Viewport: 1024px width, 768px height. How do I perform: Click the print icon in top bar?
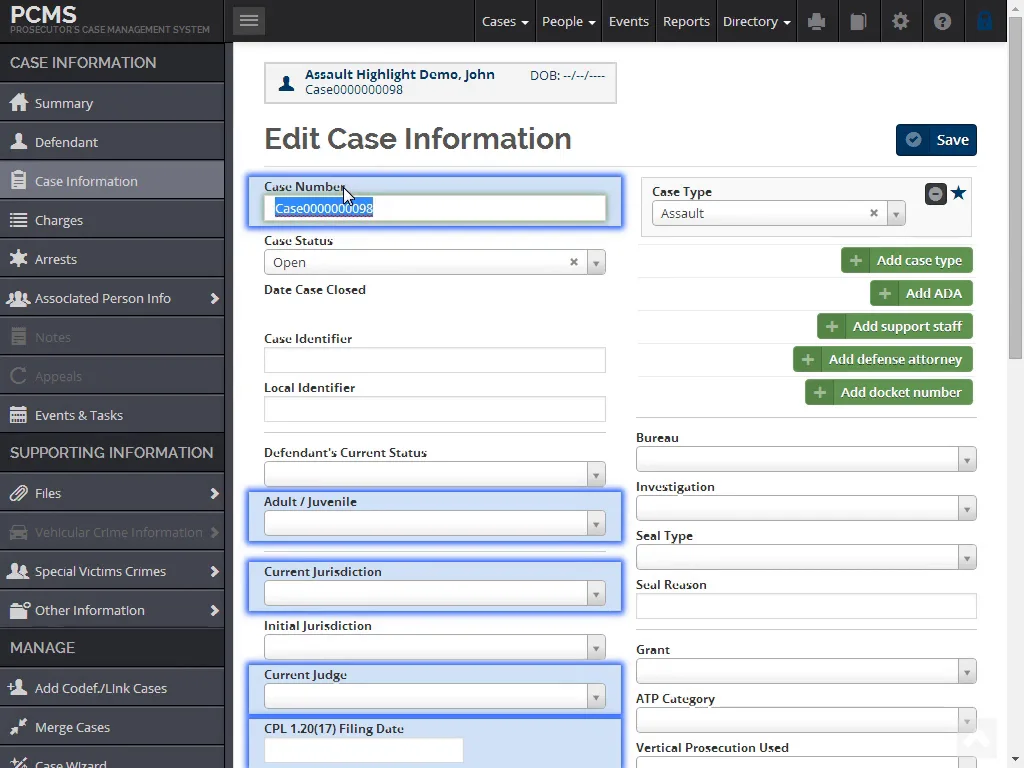pyautogui.click(x=817, y=21)
